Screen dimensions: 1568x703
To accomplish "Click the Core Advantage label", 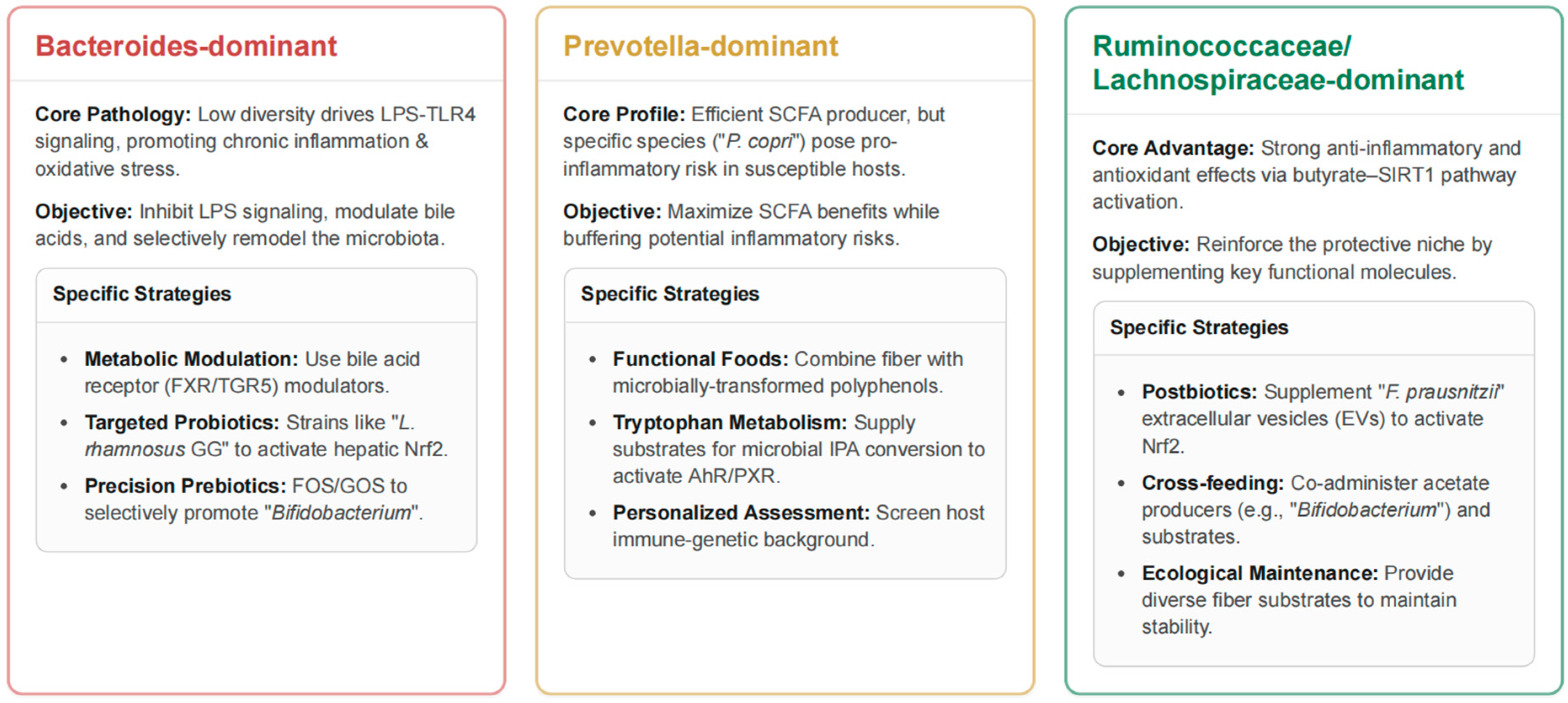I will (x=1172, y=148).
